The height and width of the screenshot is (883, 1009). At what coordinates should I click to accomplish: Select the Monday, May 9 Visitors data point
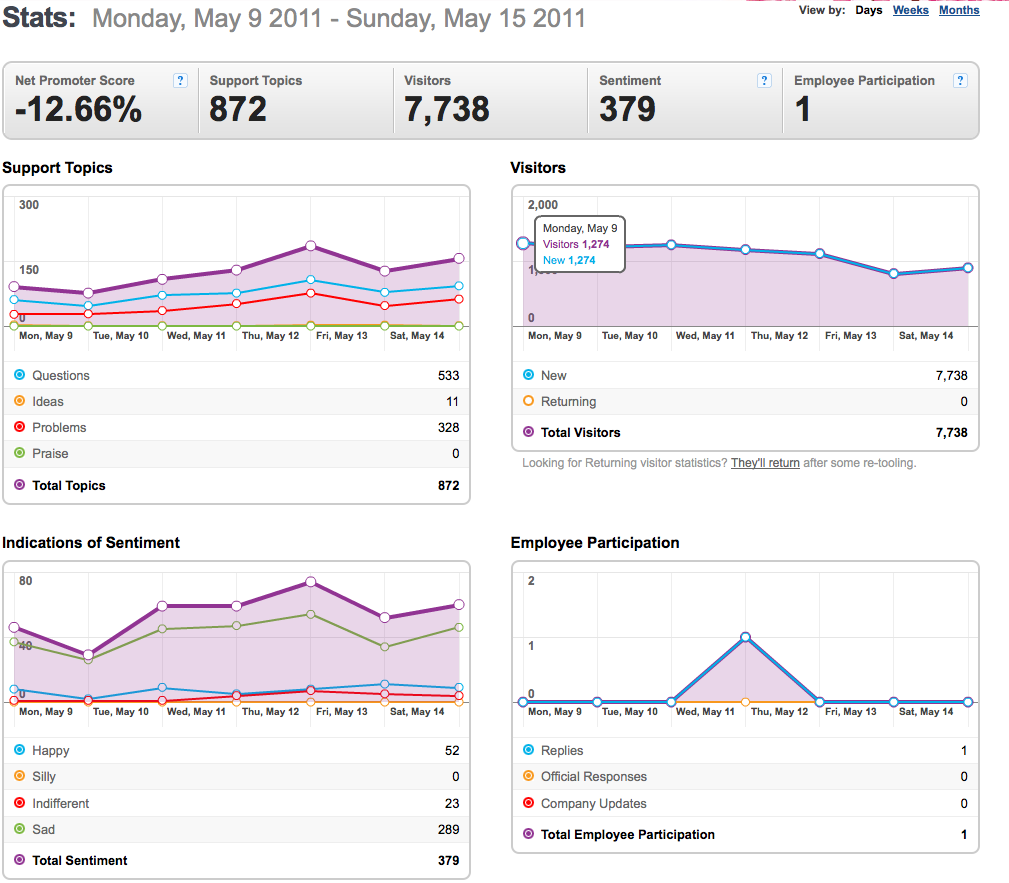point(523,243)
